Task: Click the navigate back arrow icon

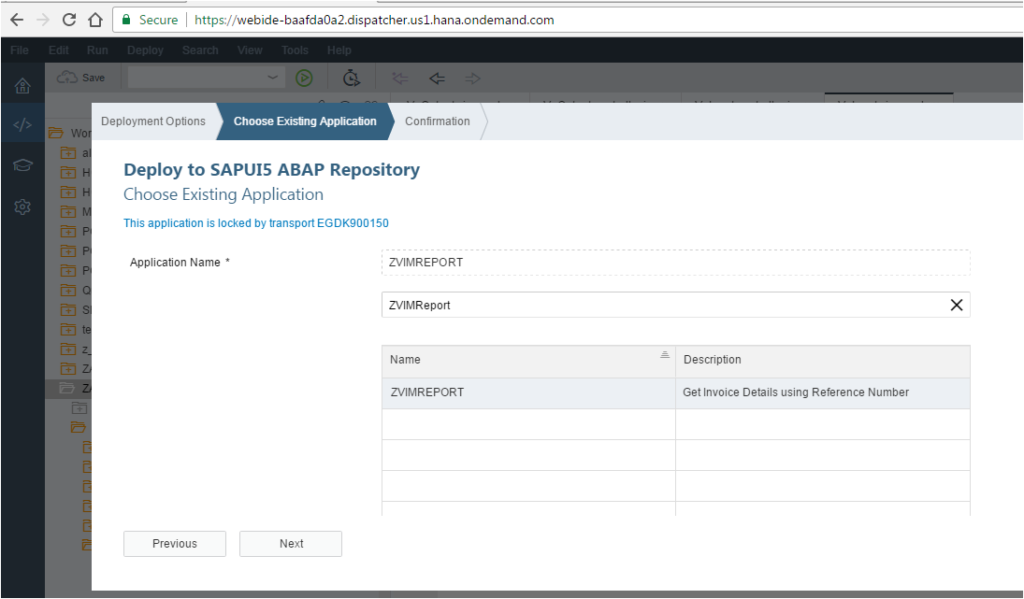Action: pyautogui.click(x=436, y=78)
